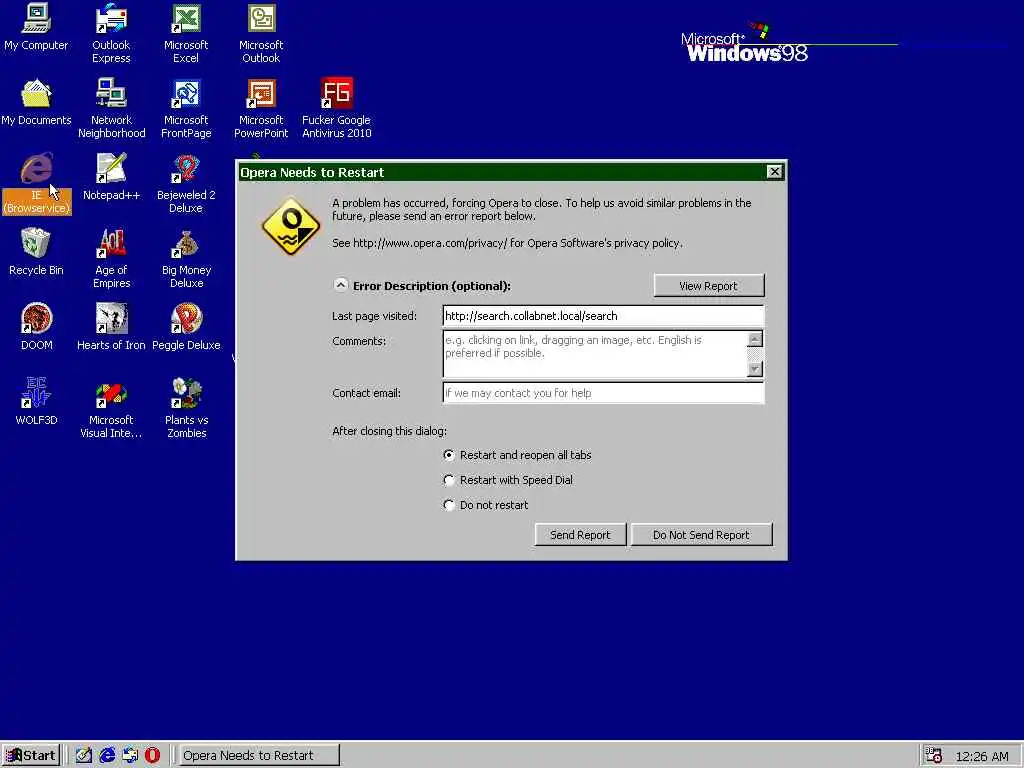Viewport: 1024px width, 768px height.
Task: Click the Send Report button
Action: 580,534
